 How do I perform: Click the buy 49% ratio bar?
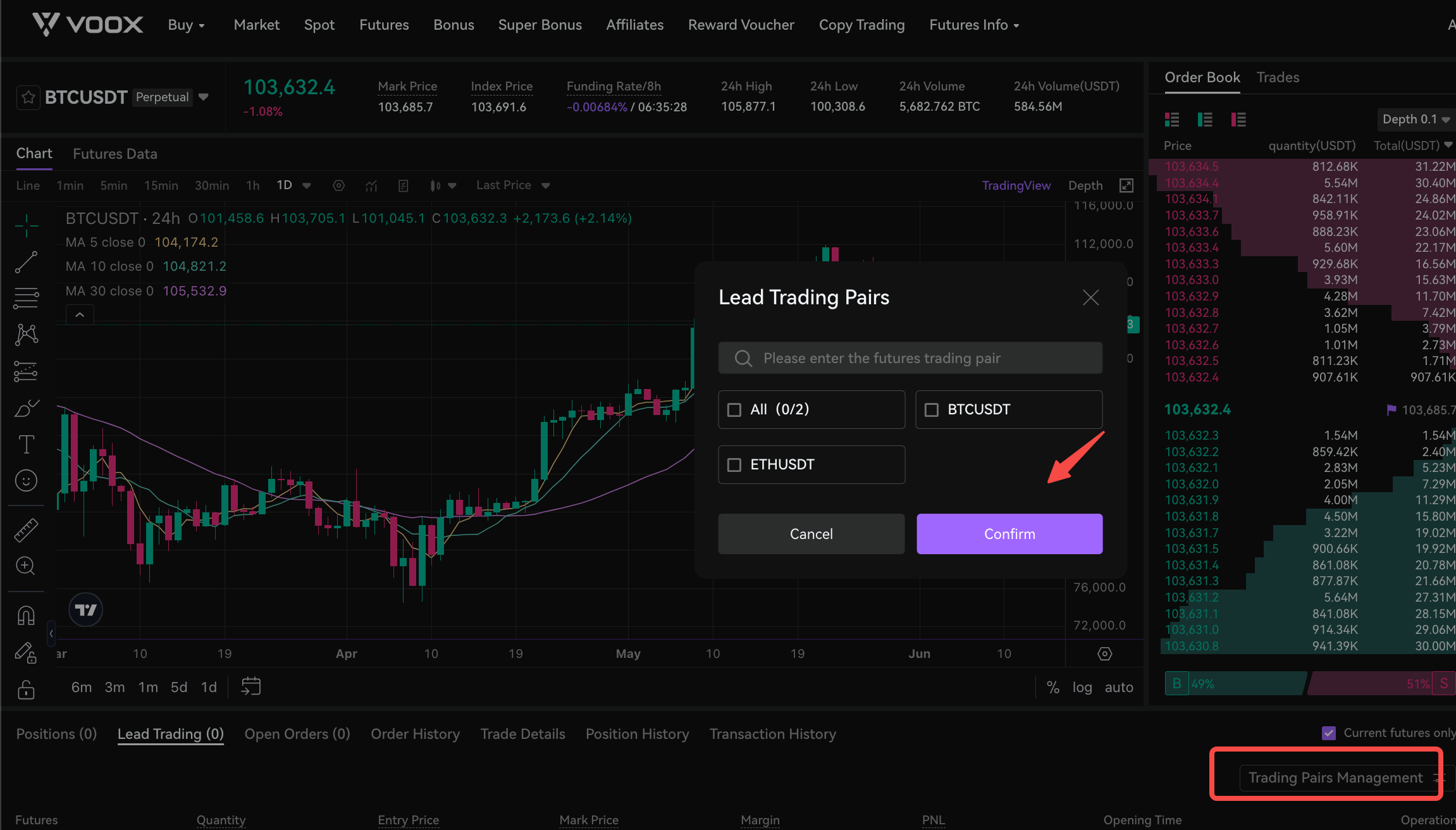(1236, 684)
